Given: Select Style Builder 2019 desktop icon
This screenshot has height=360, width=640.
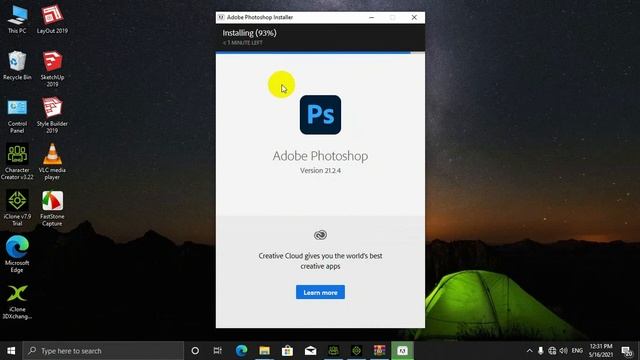Looking at the screenshot, I should 52,116.
